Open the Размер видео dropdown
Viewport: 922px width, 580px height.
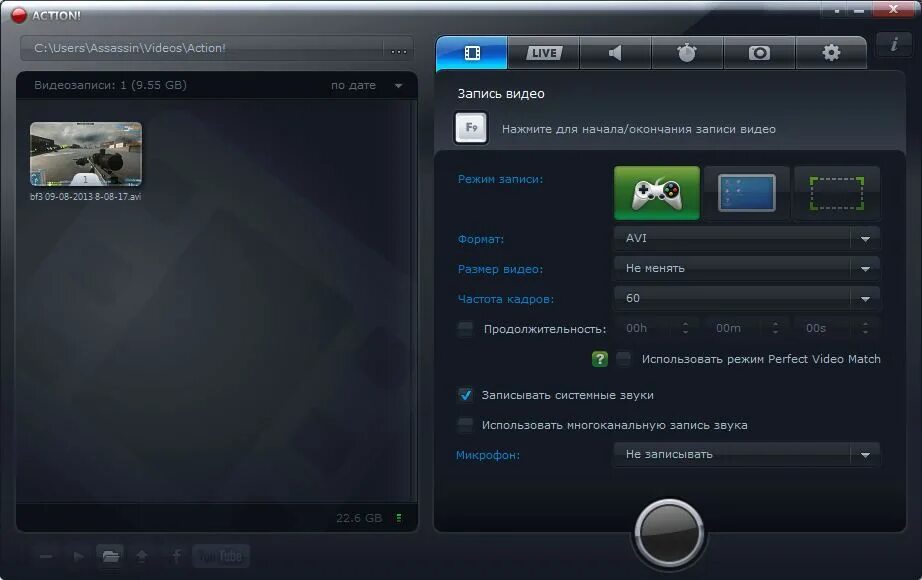747,268
